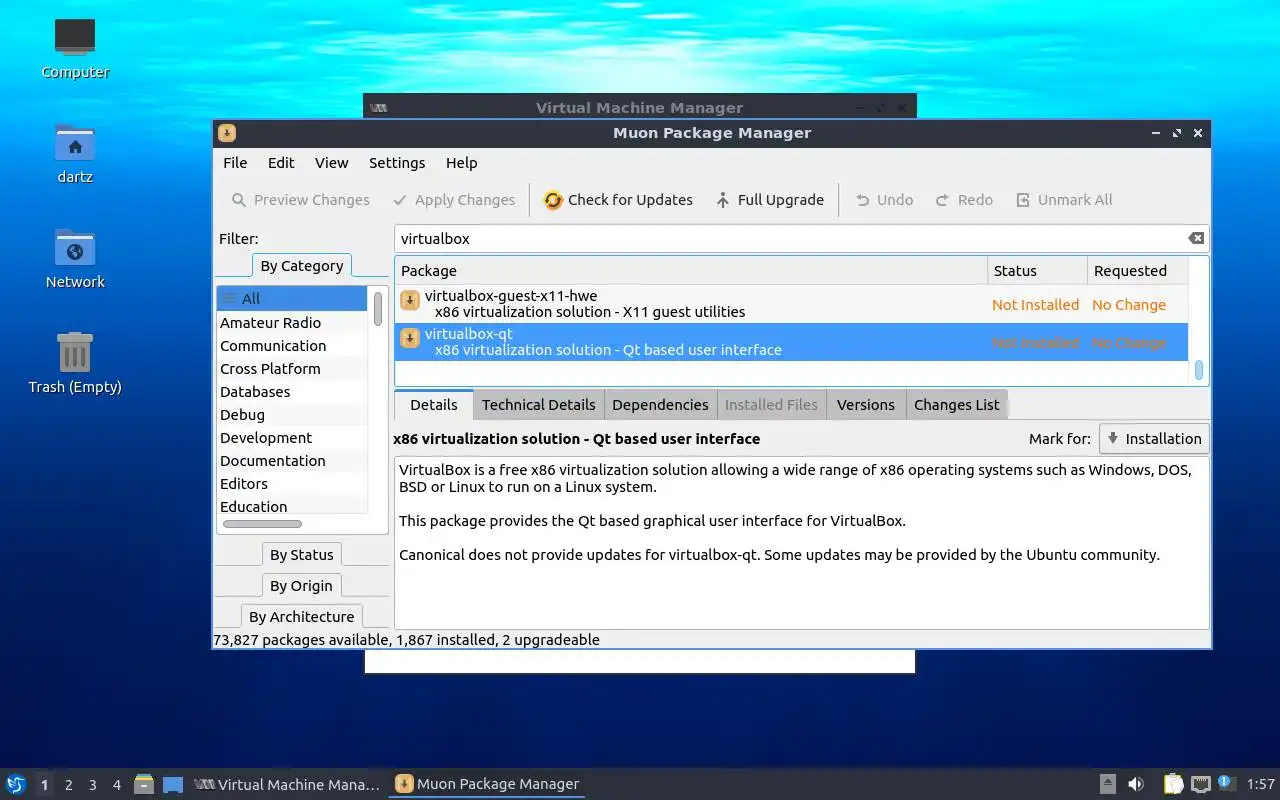Click Check for Updates button
Screen dimensions: 1280x800
click(x=618, y=200)
